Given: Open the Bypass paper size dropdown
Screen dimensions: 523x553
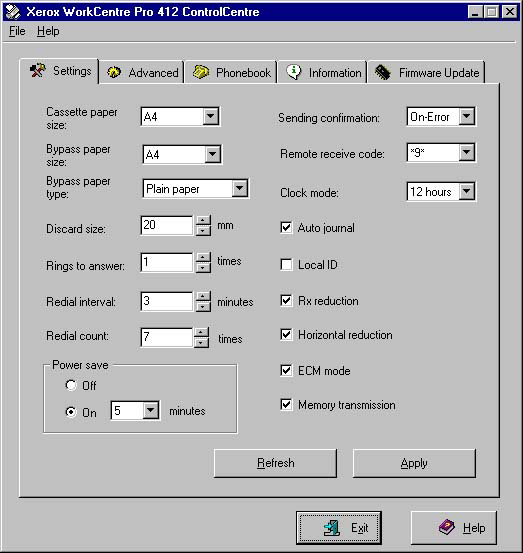Looking at the screenshot, I should click(213, 154).
